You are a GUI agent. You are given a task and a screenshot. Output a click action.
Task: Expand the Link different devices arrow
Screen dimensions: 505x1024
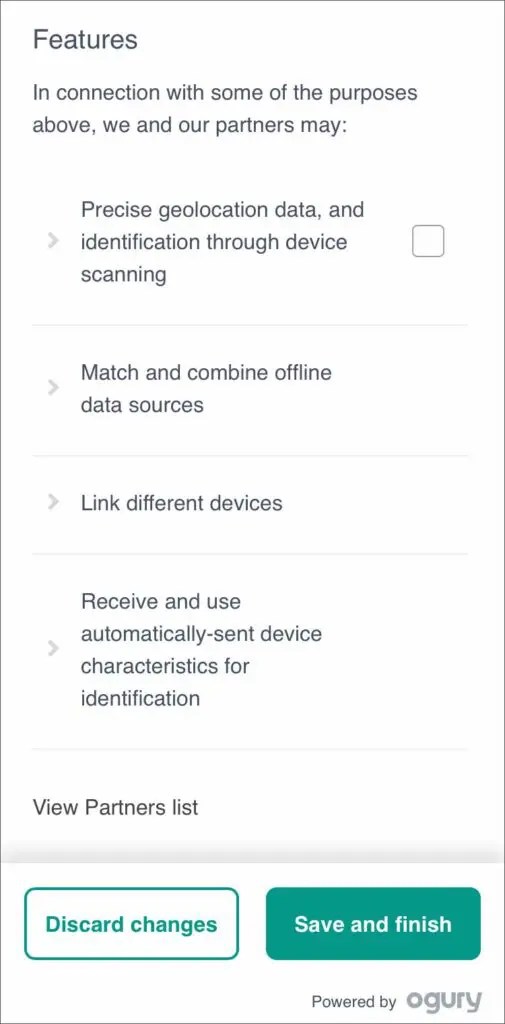54,502
